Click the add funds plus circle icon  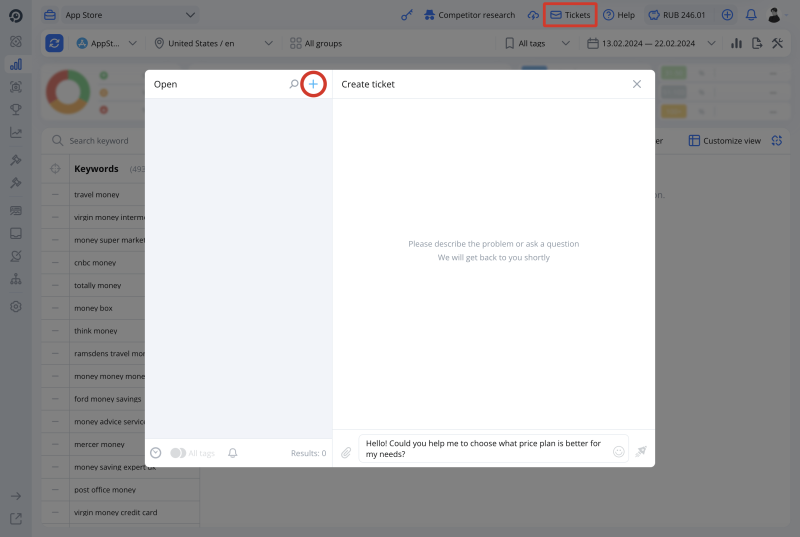727,15
